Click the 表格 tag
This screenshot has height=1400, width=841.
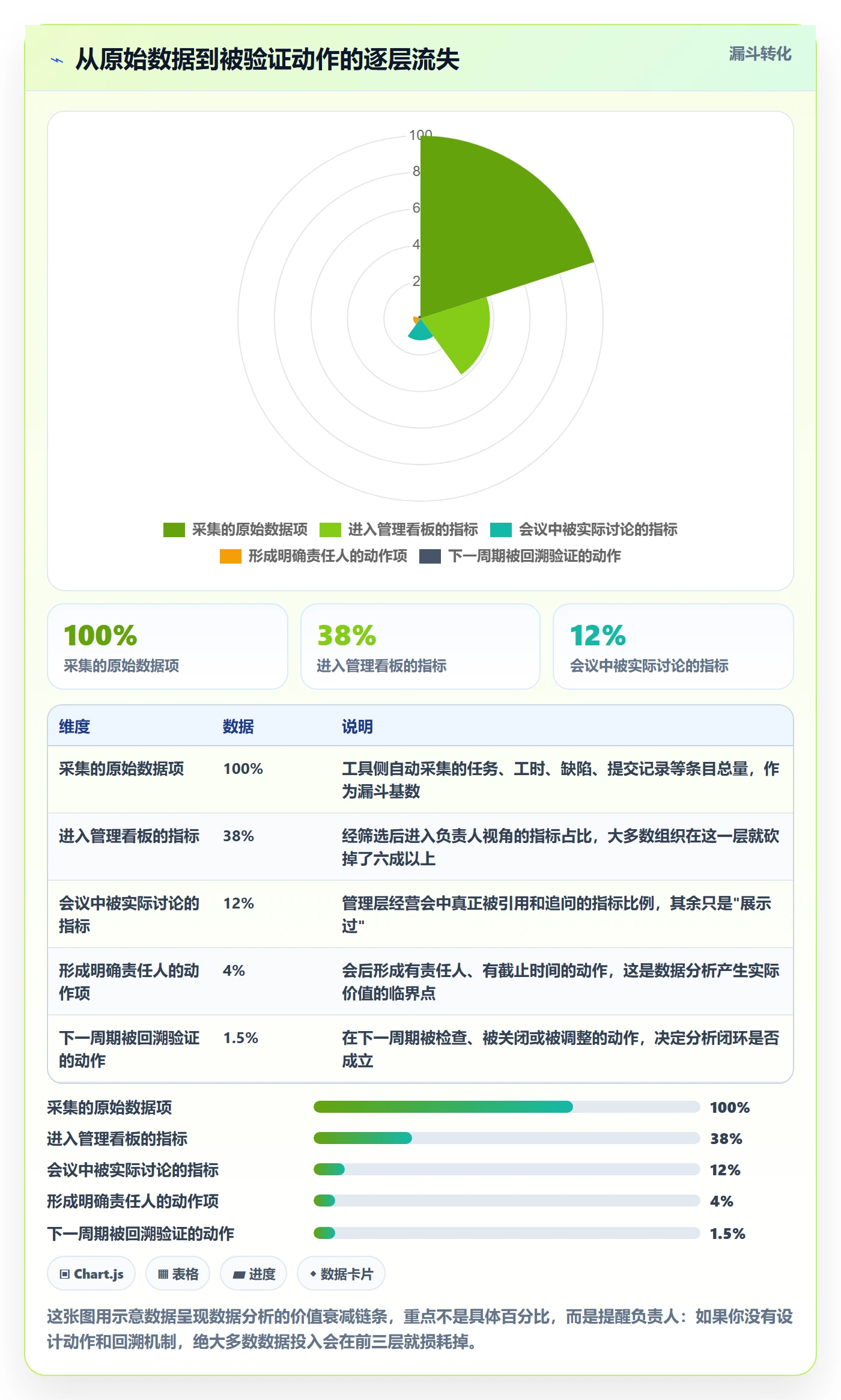178,1274
